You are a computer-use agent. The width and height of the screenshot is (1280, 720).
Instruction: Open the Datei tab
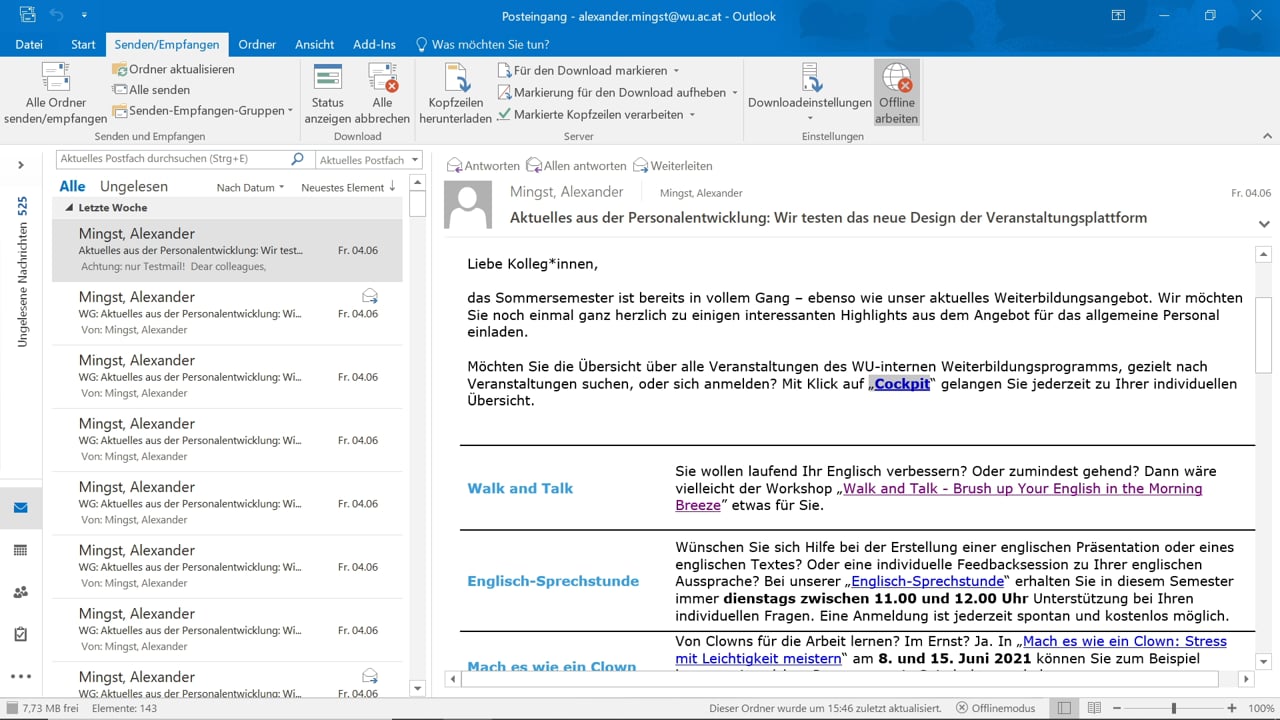(x=29, y=45)
